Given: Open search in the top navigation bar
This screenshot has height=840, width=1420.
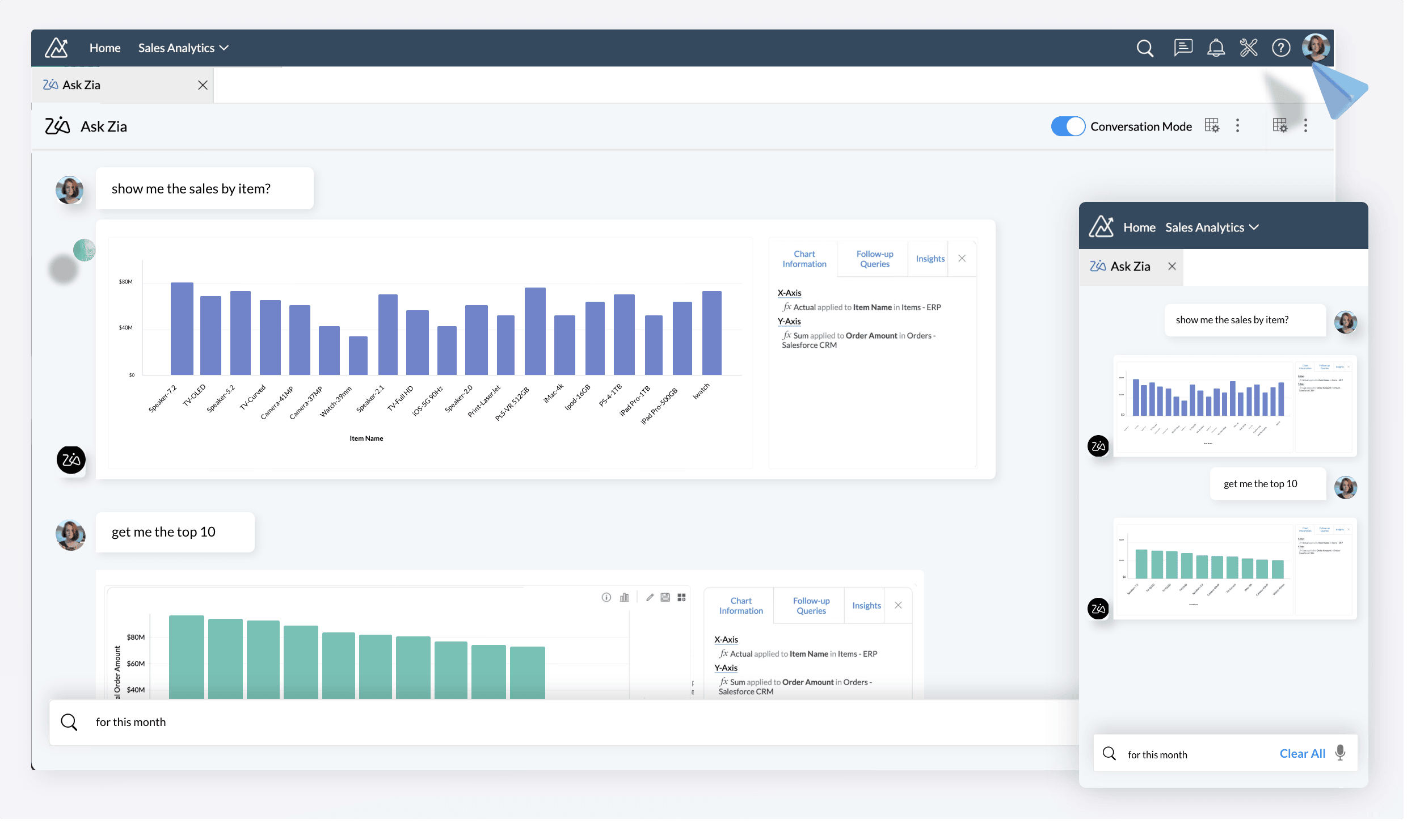Looking at the screenshot, I should [x=1145, y=48].
